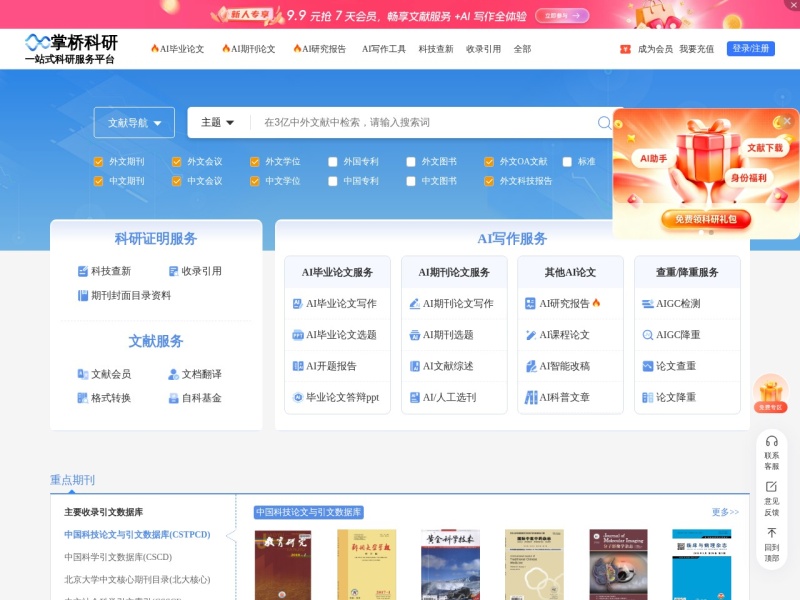800x600 pixels.
Task: Click the 登录/注册 button
Action: pyautogui.click(x=751, y=48)
